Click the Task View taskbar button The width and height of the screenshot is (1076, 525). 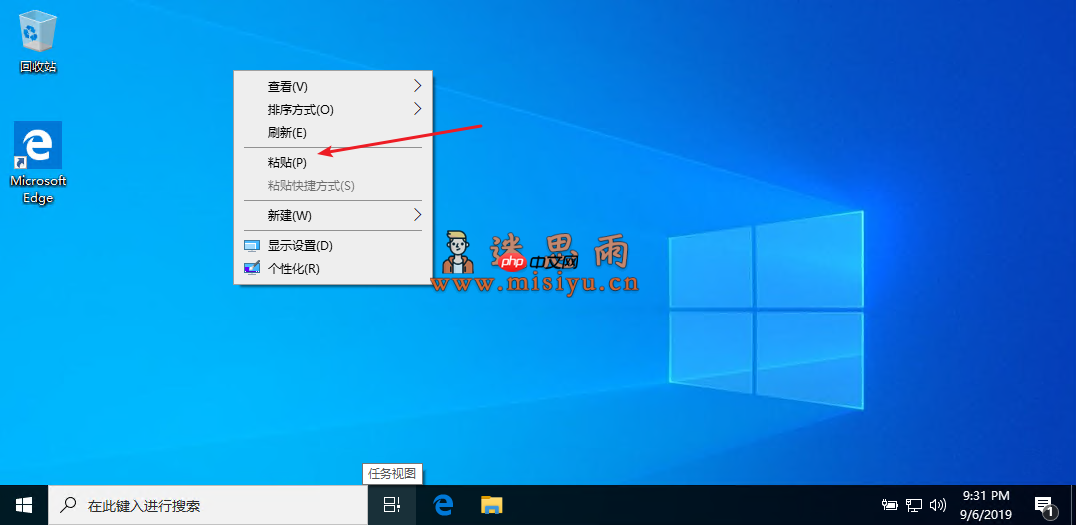392,506
